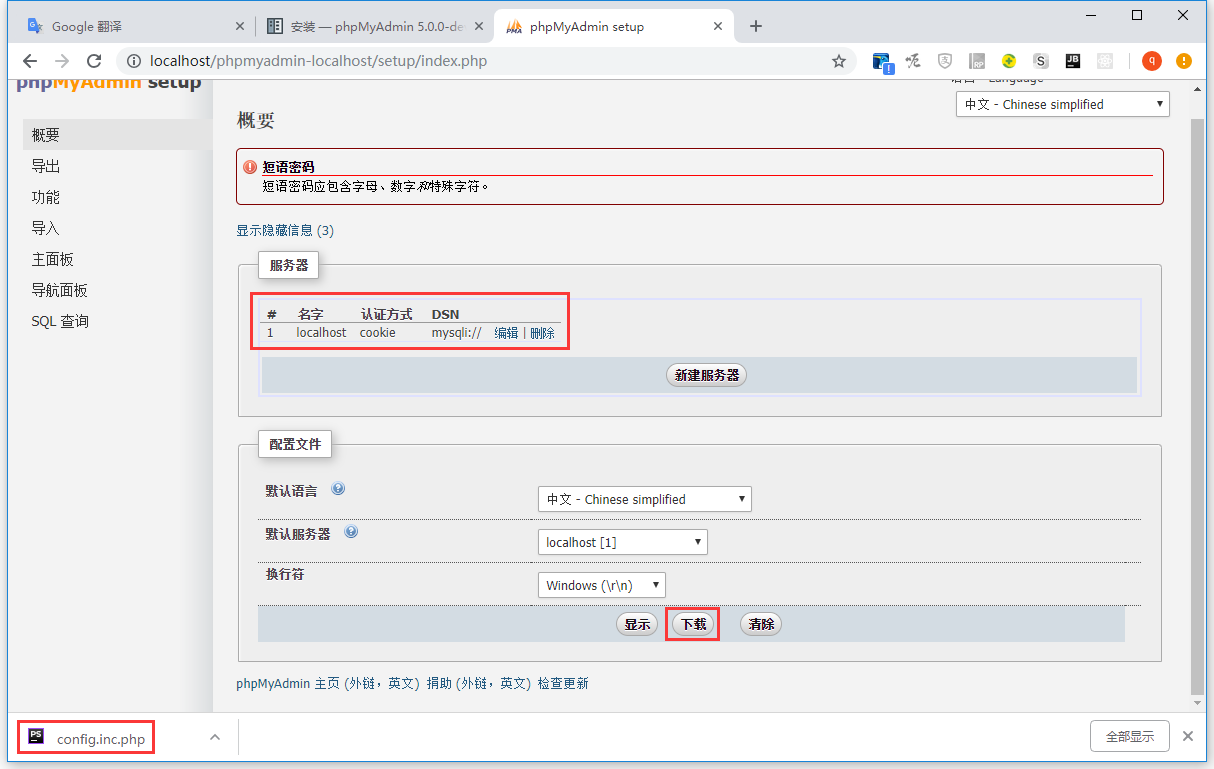Open the Axure RP extension icon
This screenshot has width=1214, height=769.
(977, 61)
